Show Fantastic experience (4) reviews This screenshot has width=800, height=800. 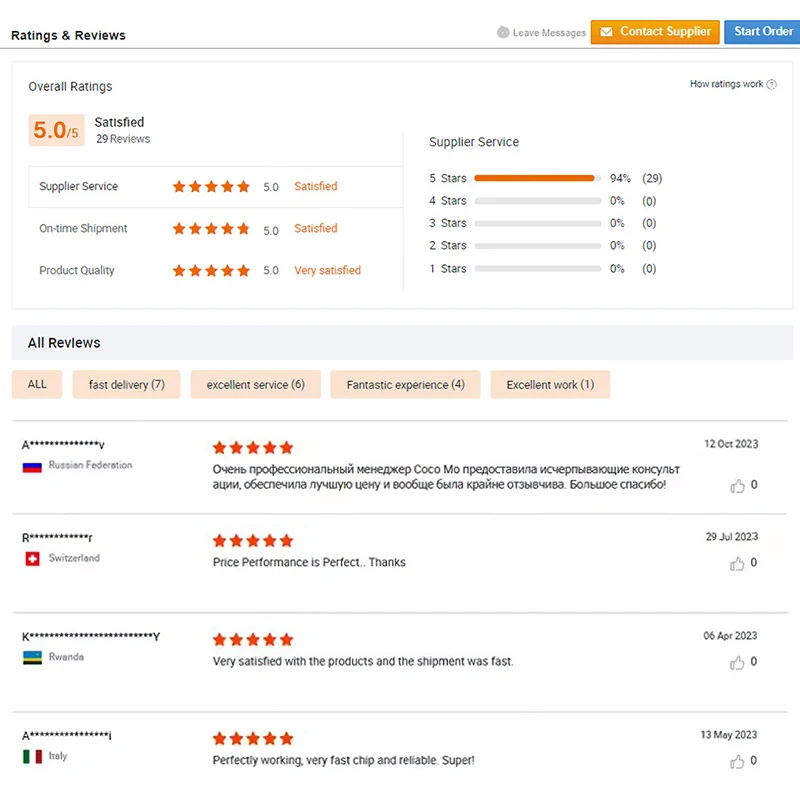click(x=405, y=385)
